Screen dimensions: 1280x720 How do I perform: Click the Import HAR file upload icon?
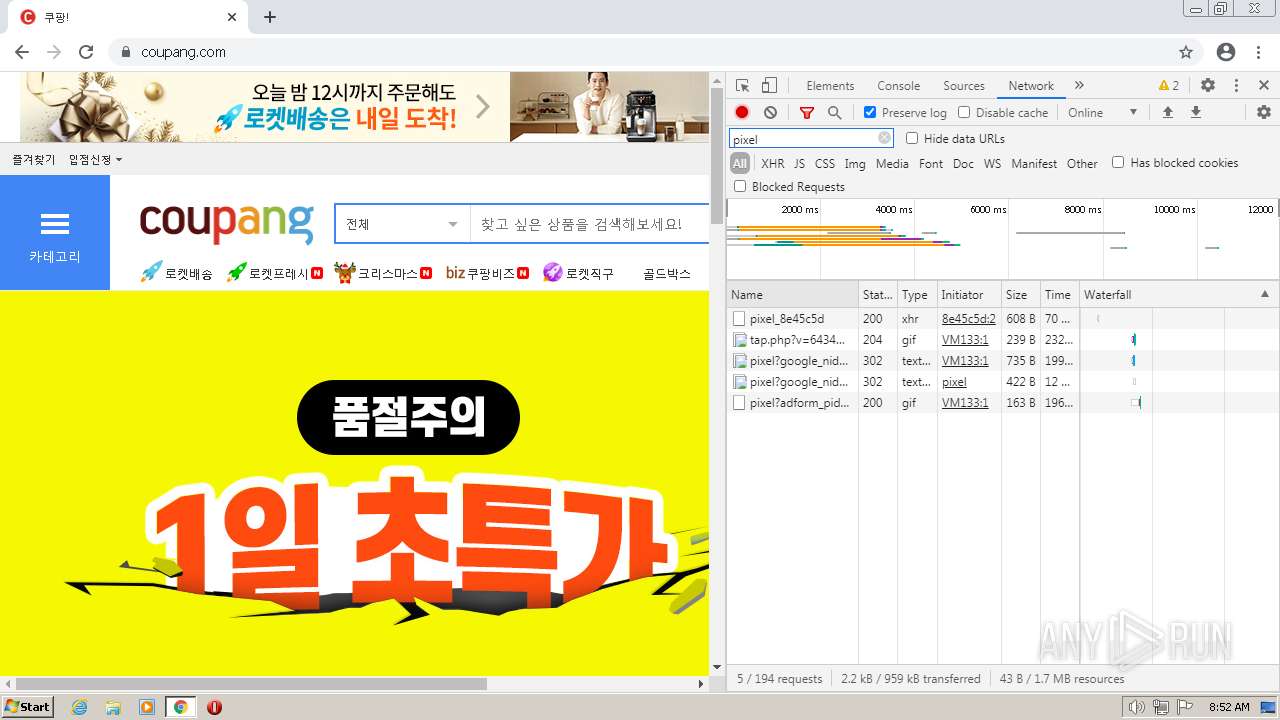(1167, 113)
